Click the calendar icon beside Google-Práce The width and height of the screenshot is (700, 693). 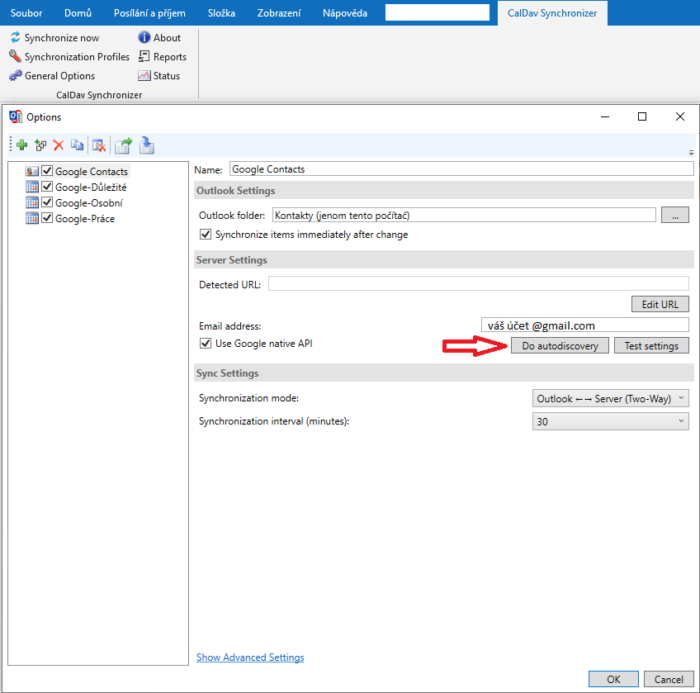pos(32,218)
